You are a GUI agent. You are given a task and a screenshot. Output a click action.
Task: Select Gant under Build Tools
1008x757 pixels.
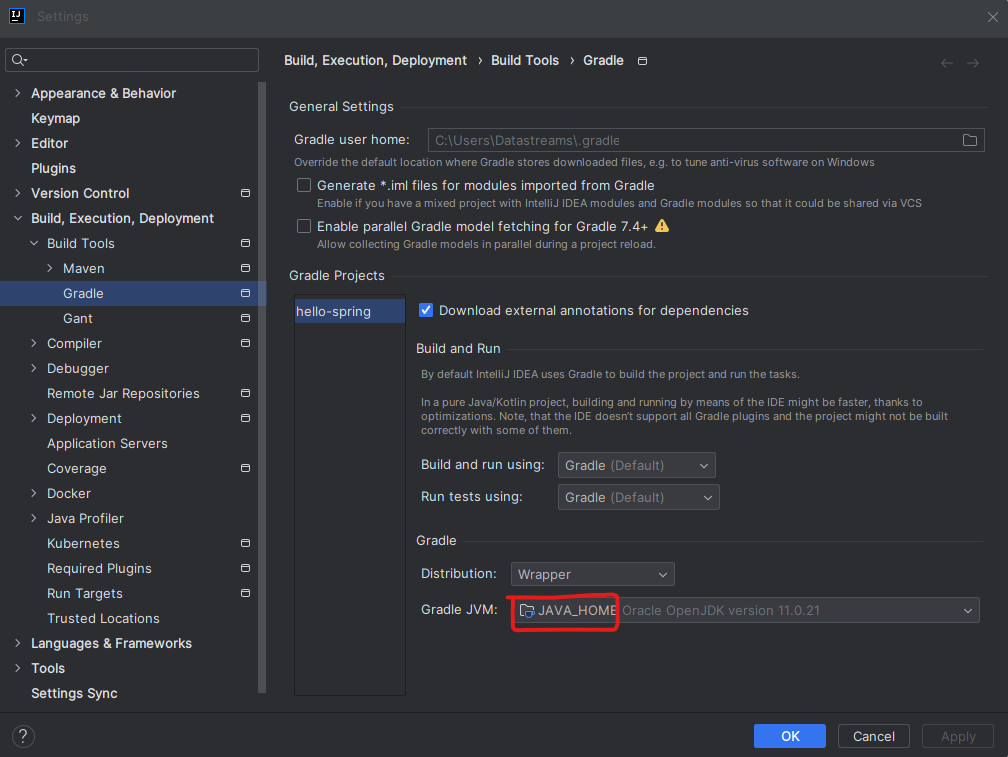[78, 318]
